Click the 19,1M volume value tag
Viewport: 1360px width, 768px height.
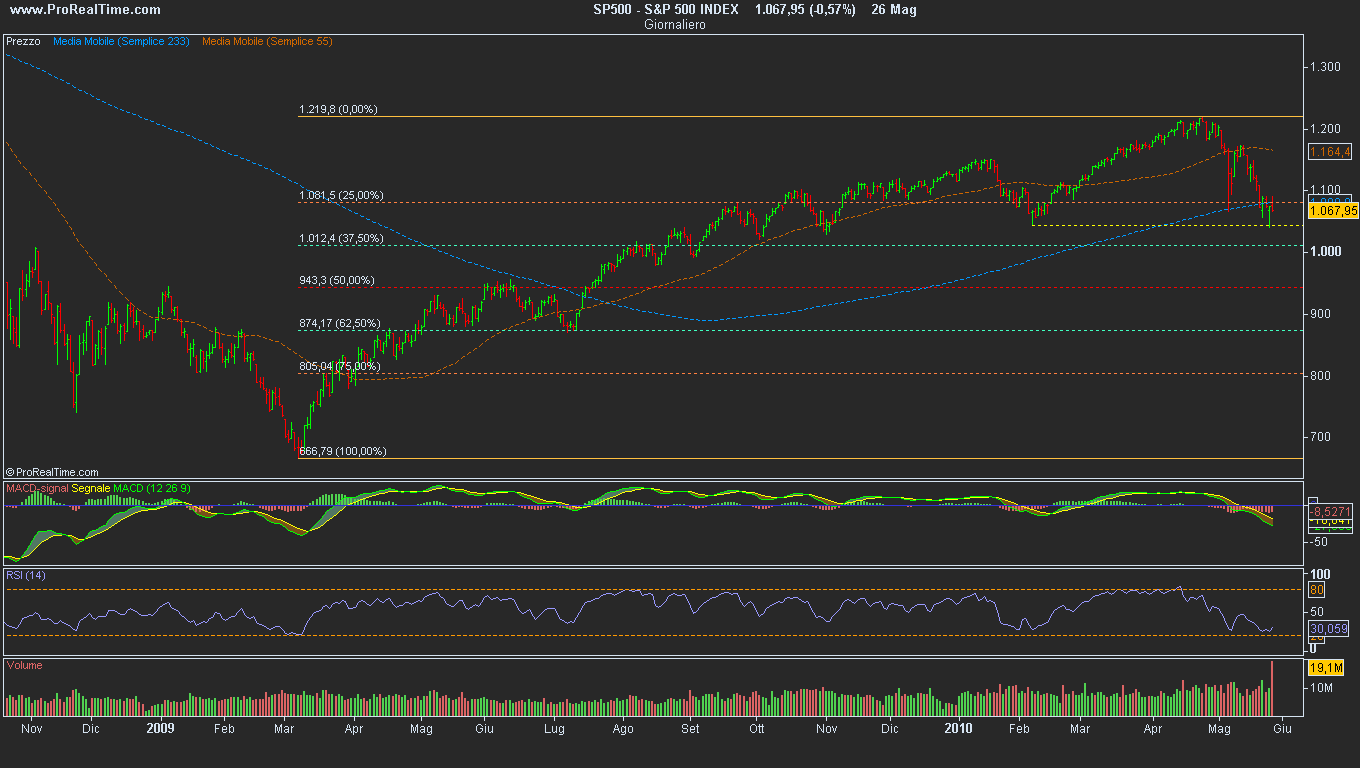[1325, 667]
